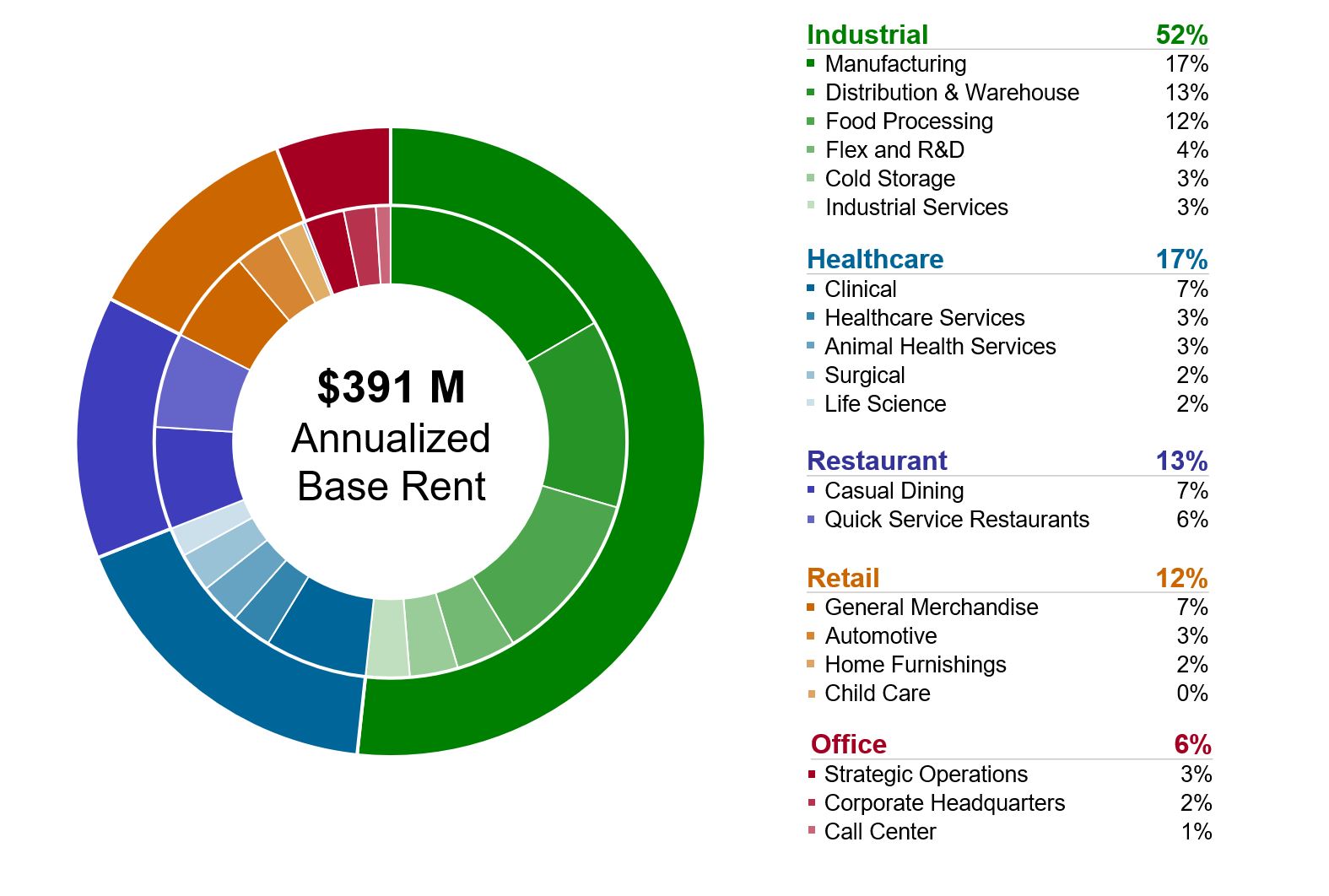Click the 6% total beside Office heading
The image size is (1329, 896).
1192,744
